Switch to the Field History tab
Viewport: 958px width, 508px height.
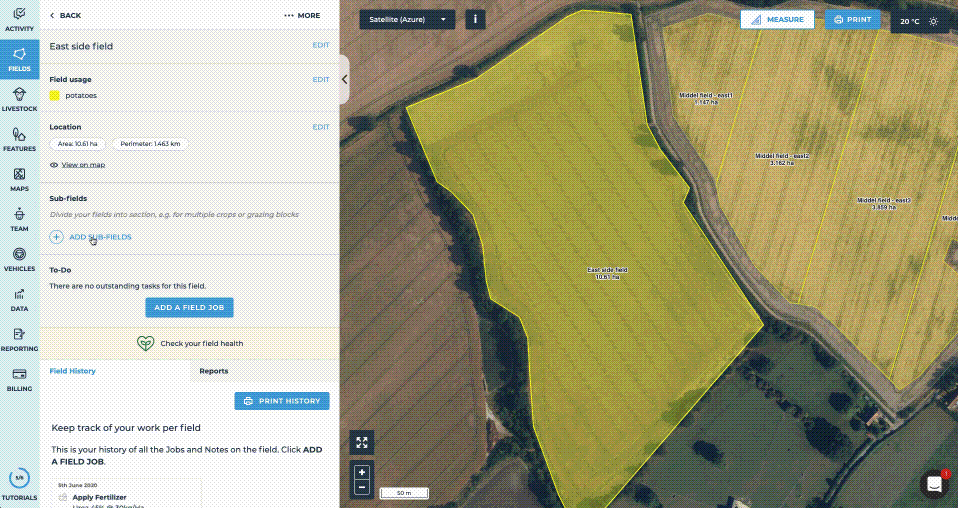click(x=72, y=371)
